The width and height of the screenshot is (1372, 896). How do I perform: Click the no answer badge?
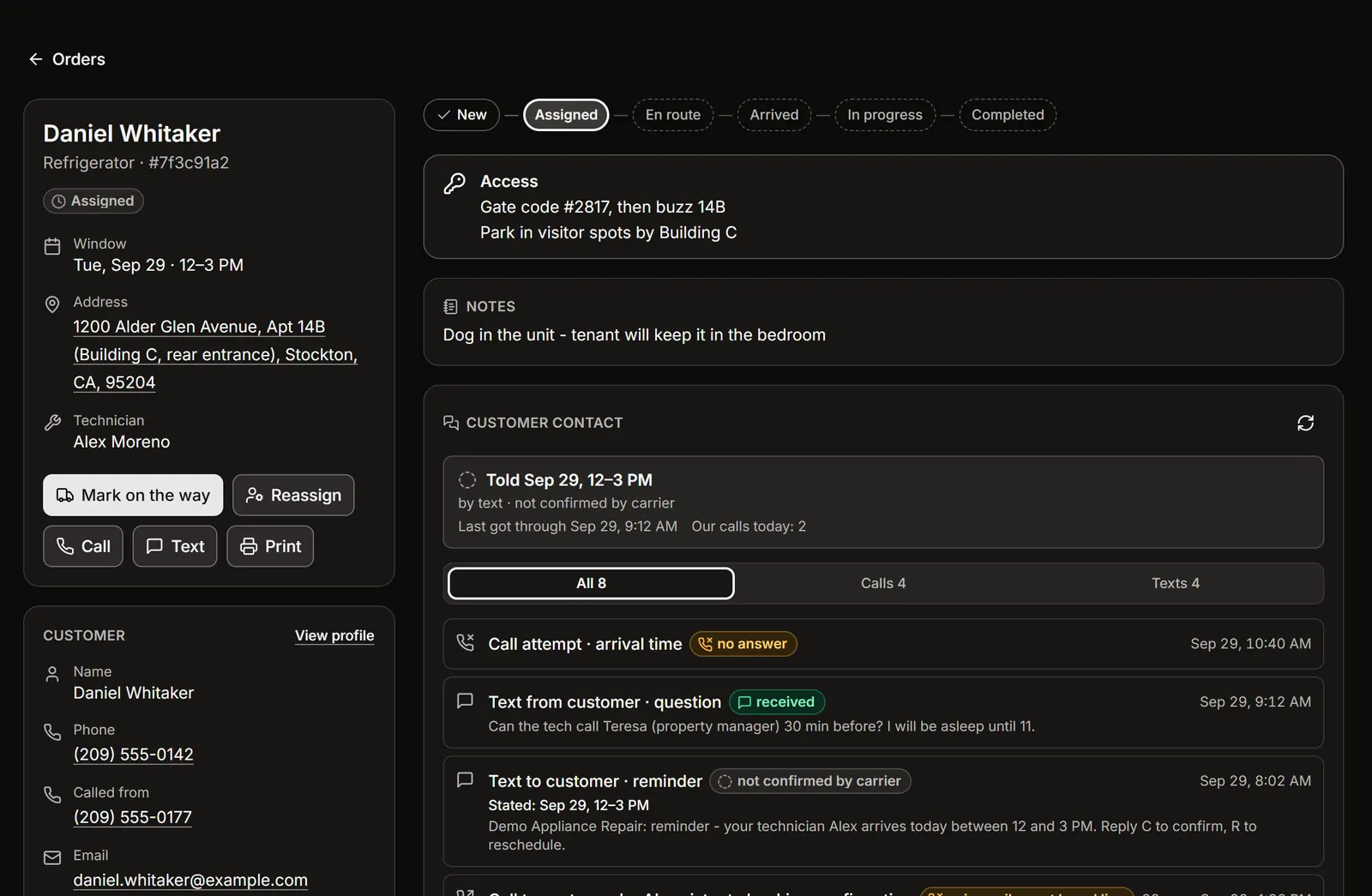coord(743,644)
